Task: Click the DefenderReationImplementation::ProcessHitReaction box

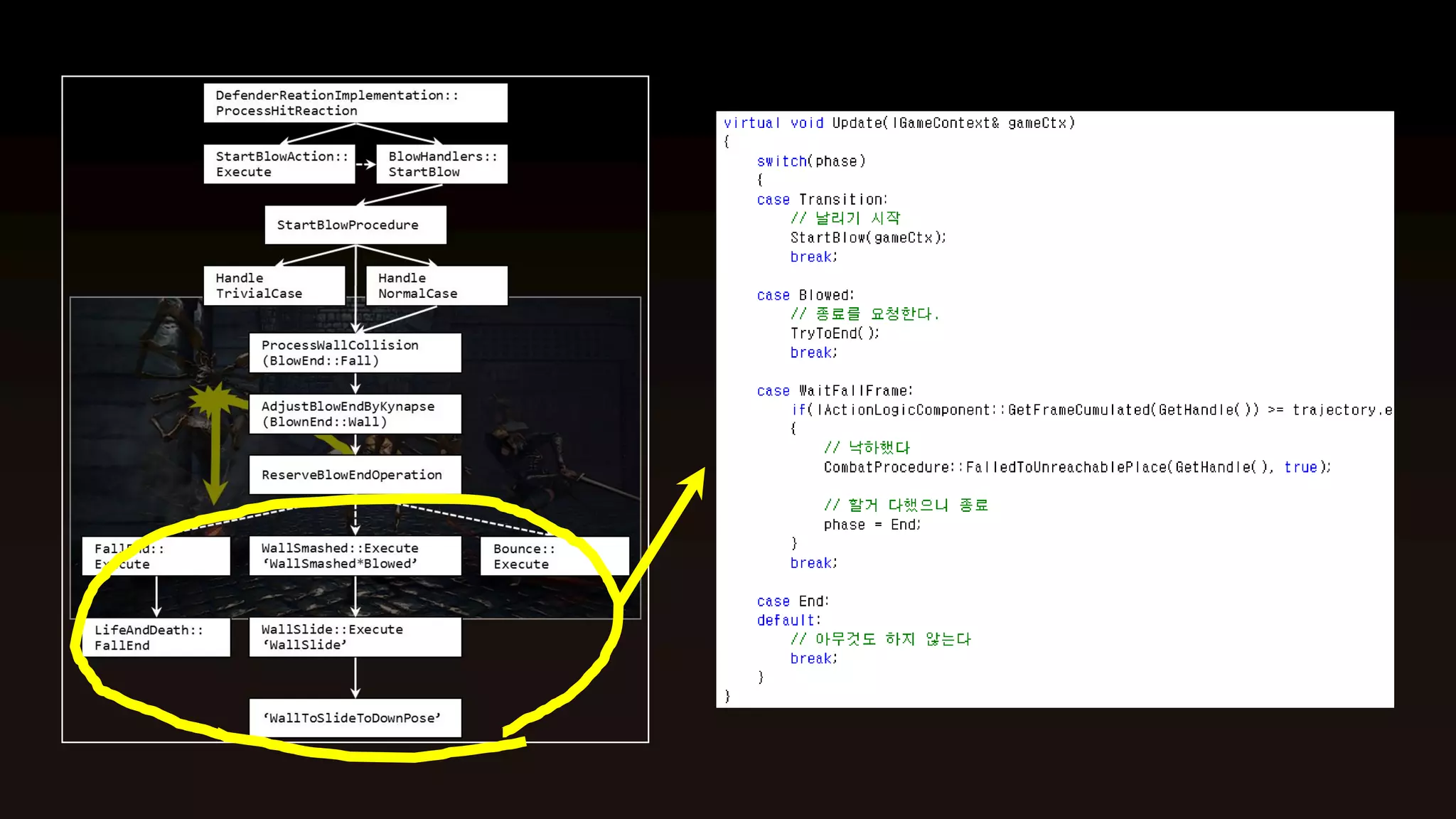Action: 355,103
